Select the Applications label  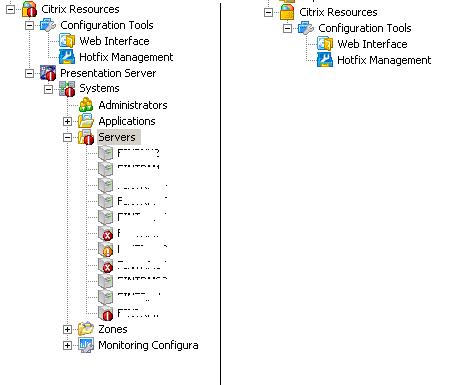[x=127, y=121]
